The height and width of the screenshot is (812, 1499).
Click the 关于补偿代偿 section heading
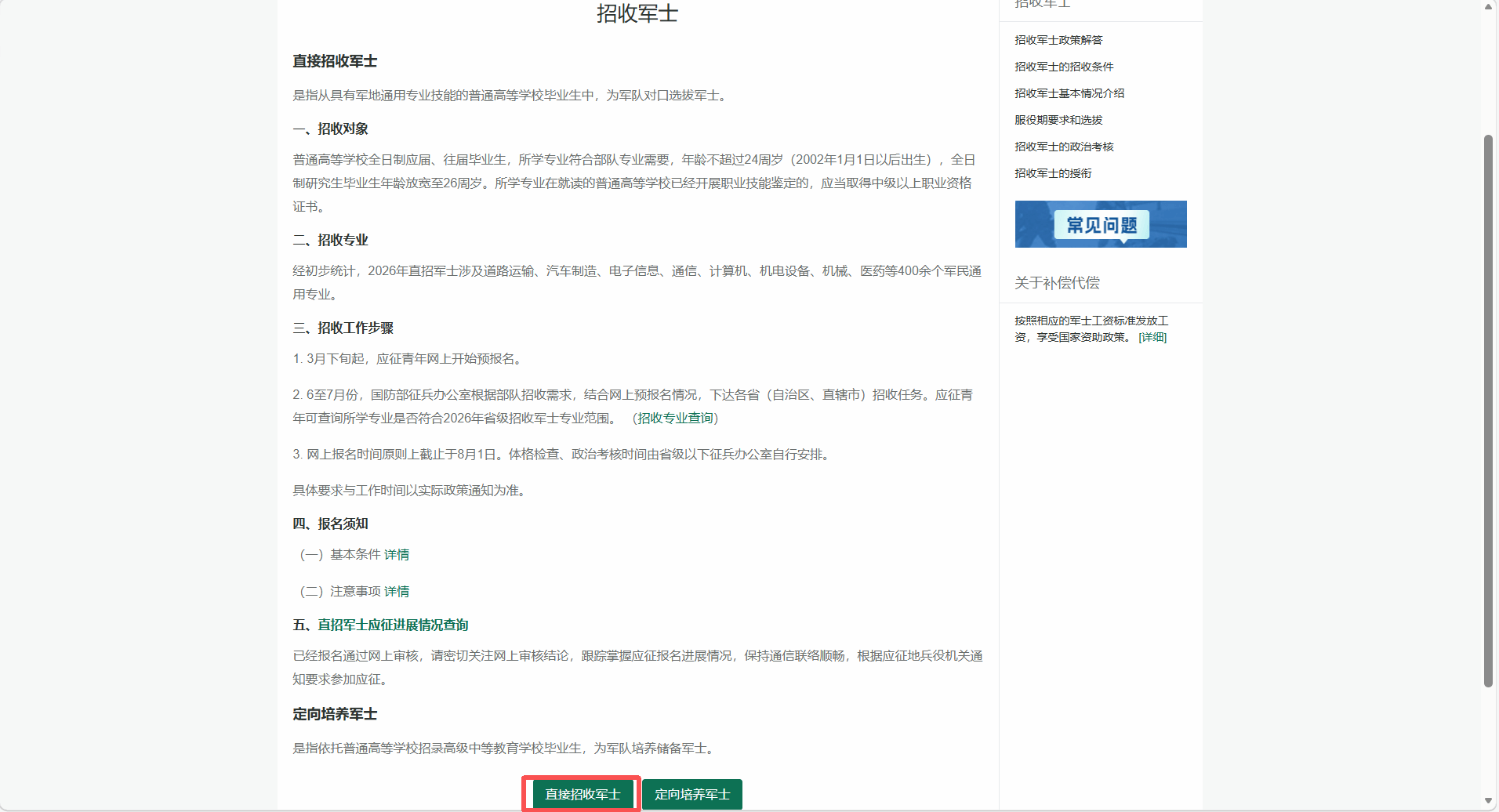pos(1057,283)
